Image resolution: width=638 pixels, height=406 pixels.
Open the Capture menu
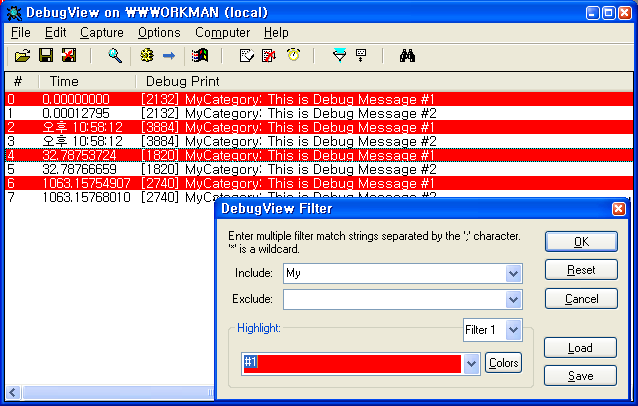[102, 33]
